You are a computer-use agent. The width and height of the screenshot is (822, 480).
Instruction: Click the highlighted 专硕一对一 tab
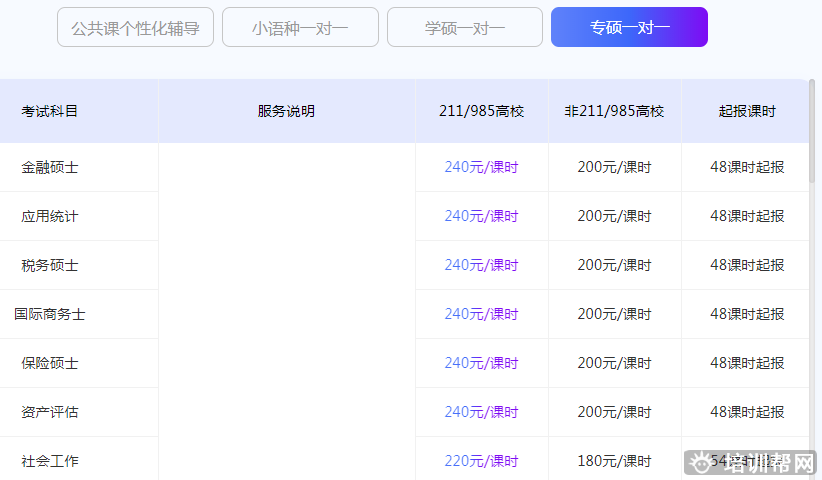point(629,28)
